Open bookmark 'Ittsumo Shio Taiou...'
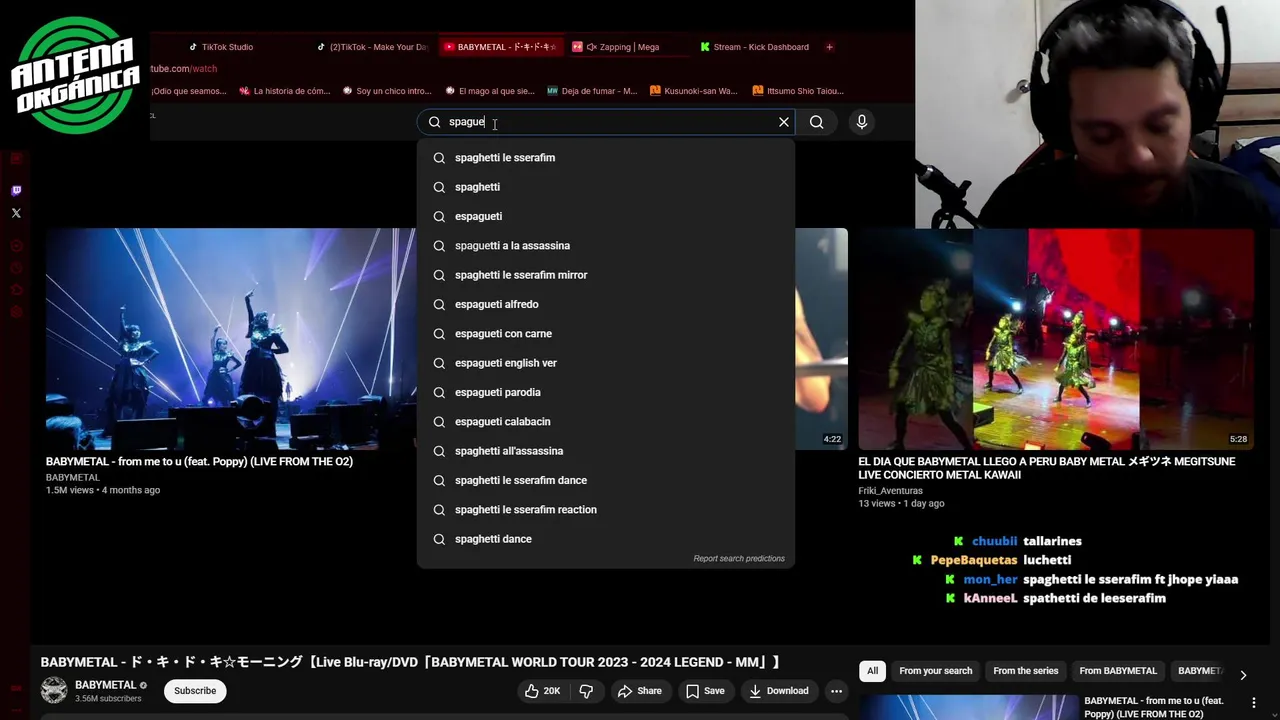This screenshot has height=720, width=1280. click(x=799, y=91)
